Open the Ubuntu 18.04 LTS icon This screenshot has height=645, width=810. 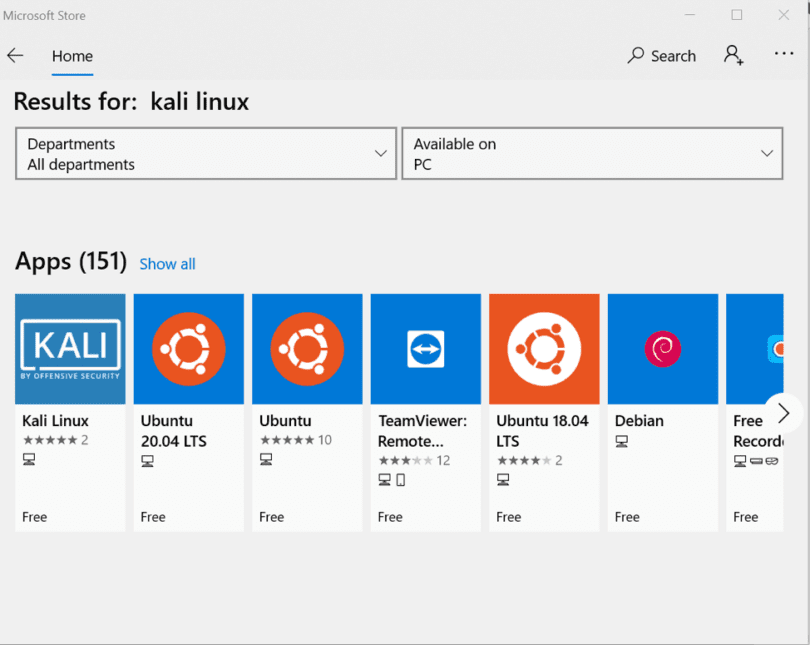coord(544,349)
